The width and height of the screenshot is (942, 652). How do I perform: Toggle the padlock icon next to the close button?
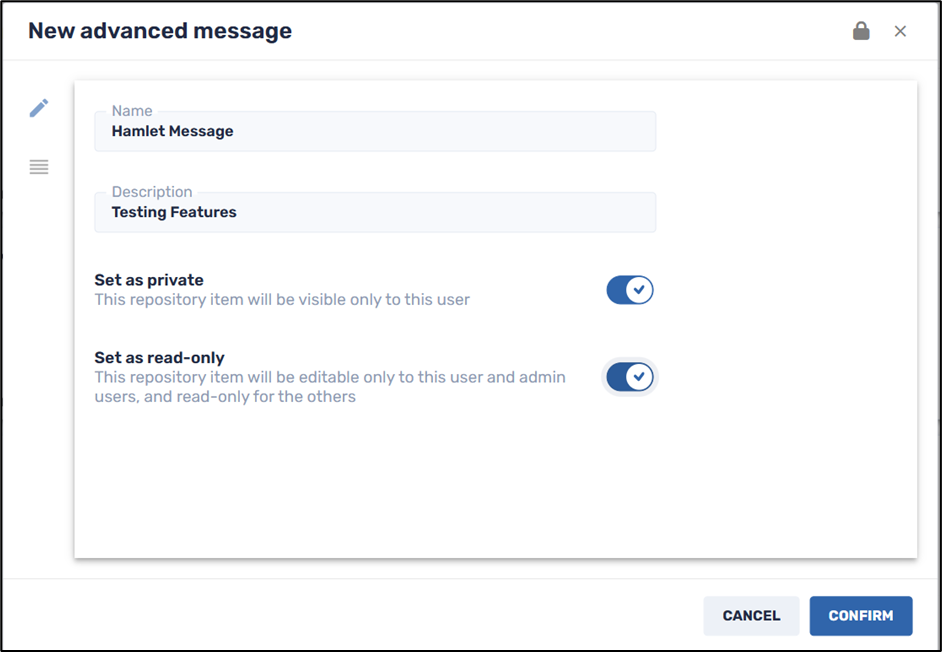click(x=861, y=31)
